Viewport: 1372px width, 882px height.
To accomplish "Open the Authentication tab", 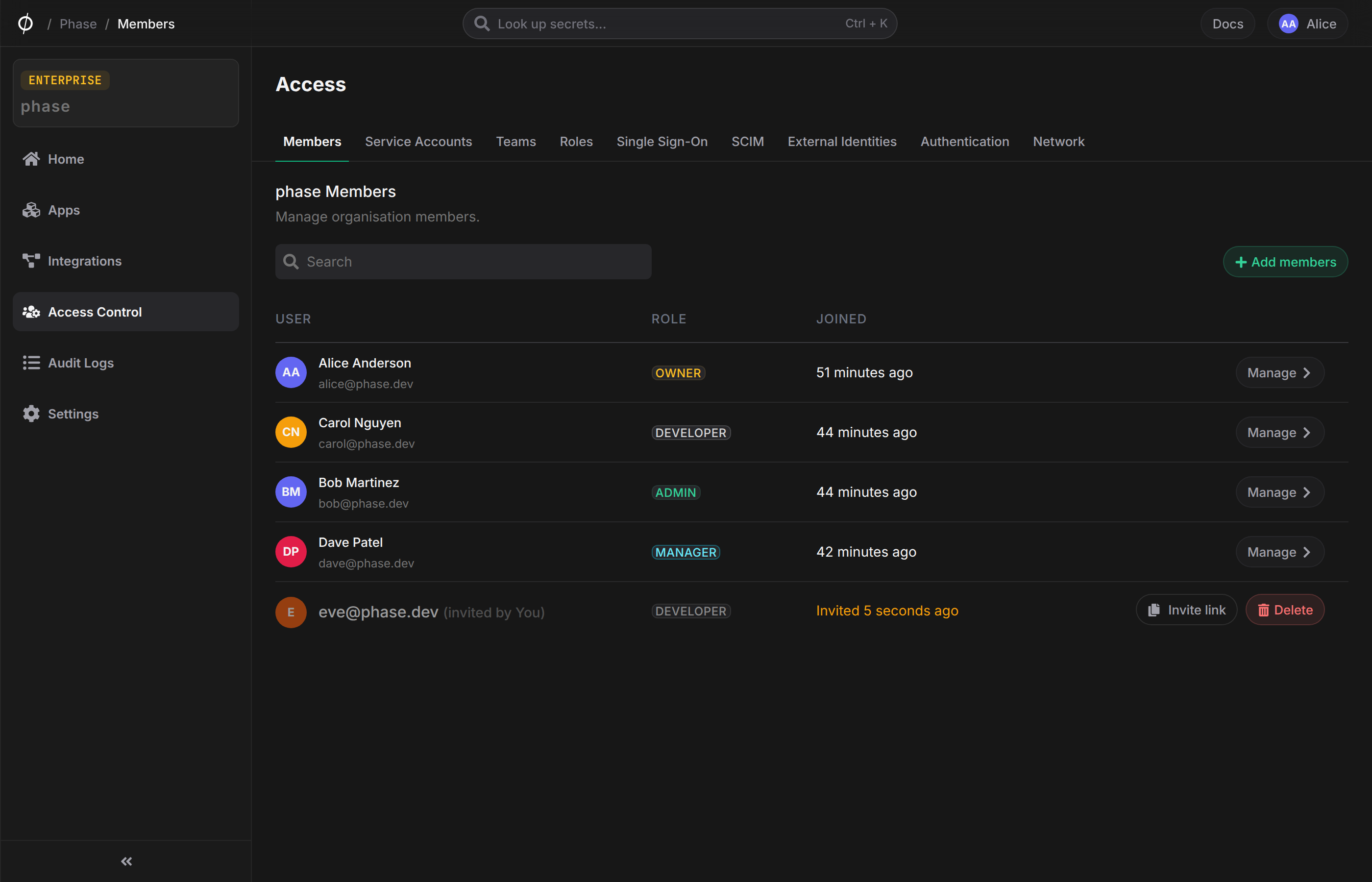I will point(964,142).
